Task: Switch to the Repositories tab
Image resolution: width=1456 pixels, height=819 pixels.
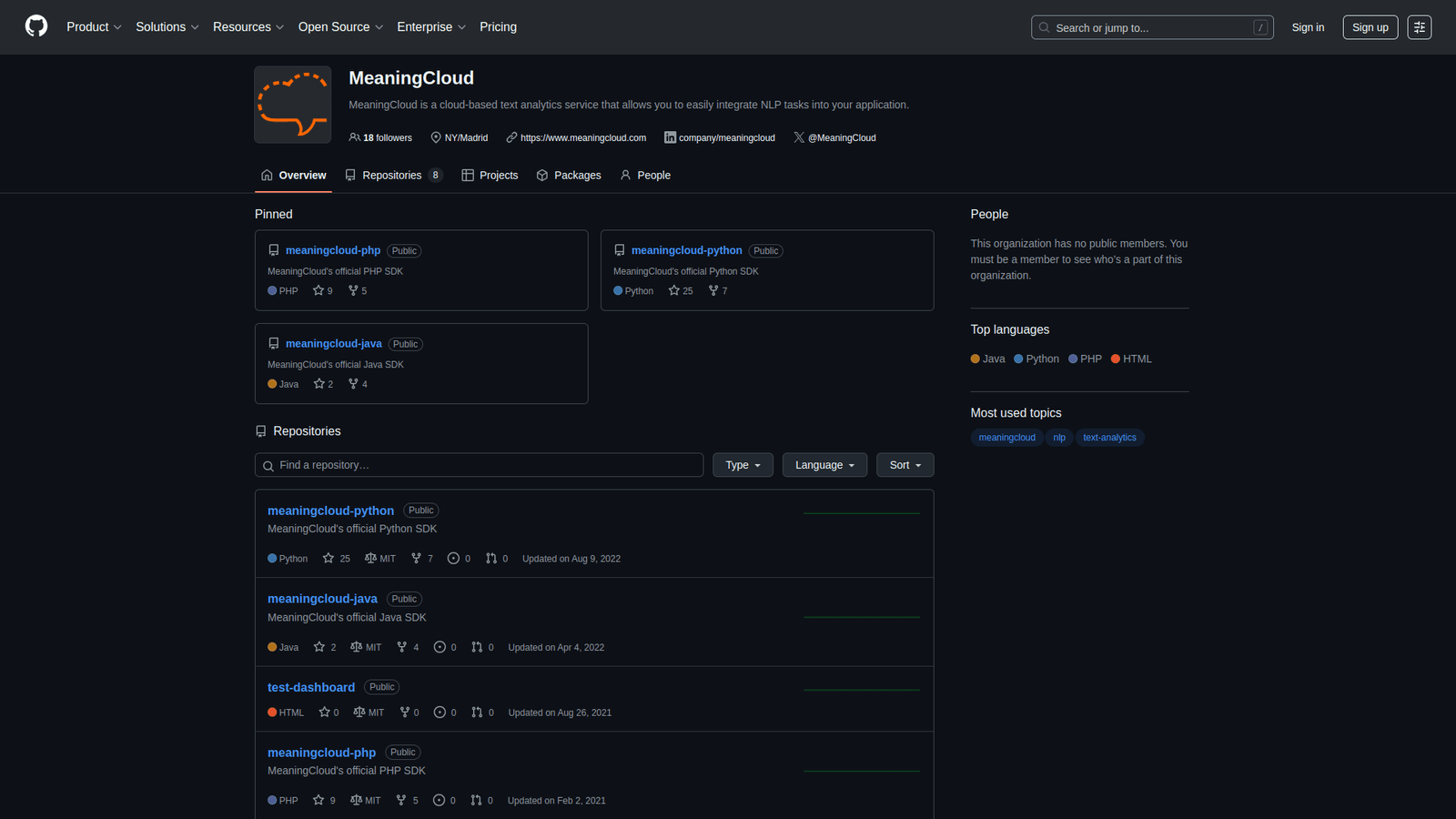Action: (393, 176)
